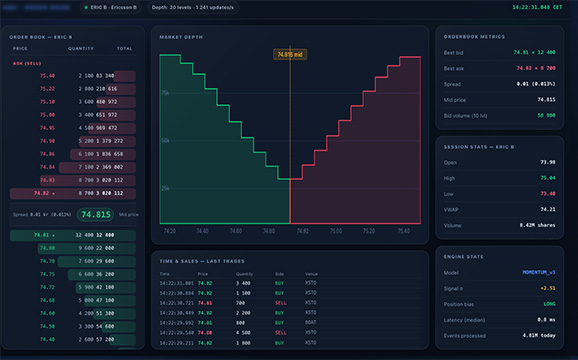Select the 75.00 ask price row
578x360 pixels.
(x=73, y=115)
